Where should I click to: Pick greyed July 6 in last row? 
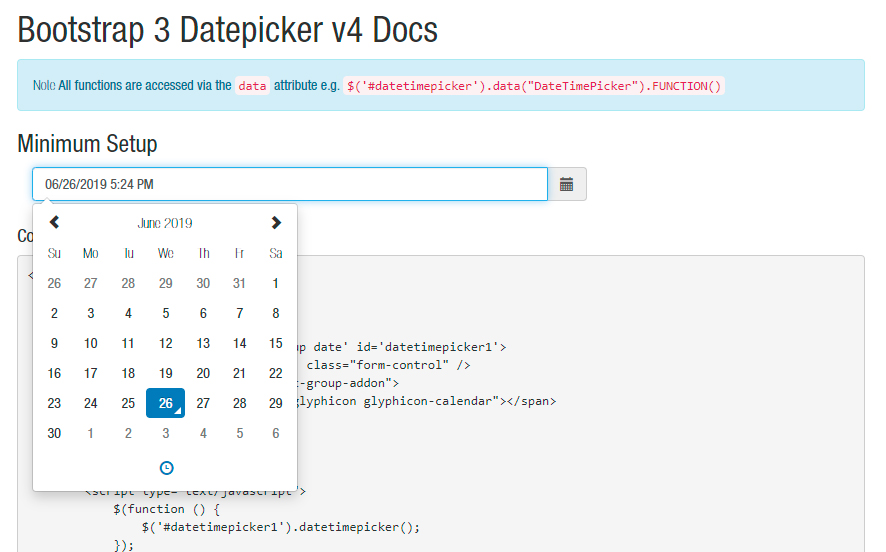point(275,433)
